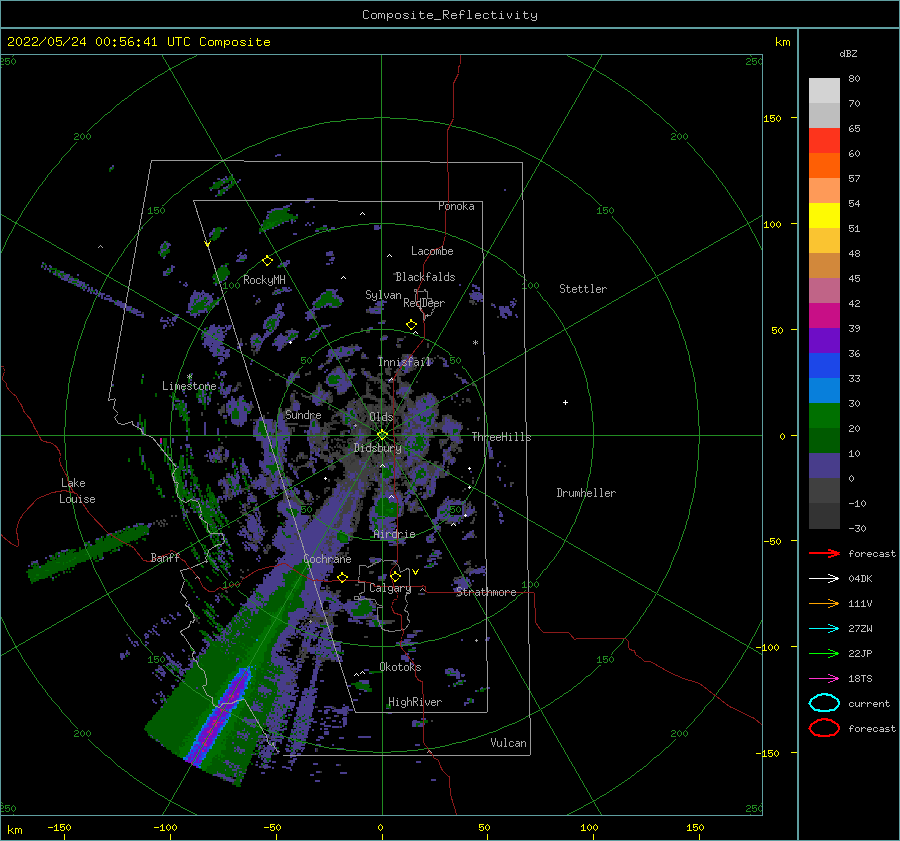The height and width of the screenshot is (841, 900).
Task: Click the Blackfalds label
Action: pyautogui.click(x=425, y=277)
